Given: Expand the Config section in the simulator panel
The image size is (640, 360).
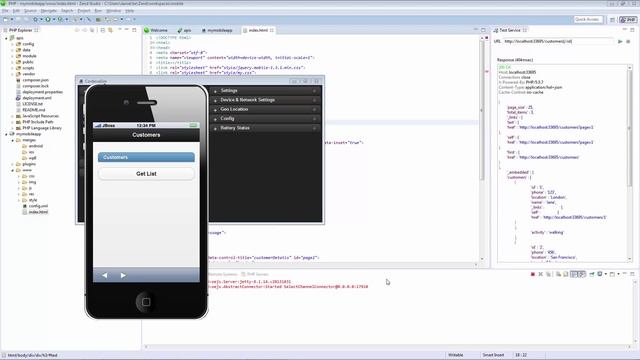Looking at the screenshot, I should (x=264, y=119).
